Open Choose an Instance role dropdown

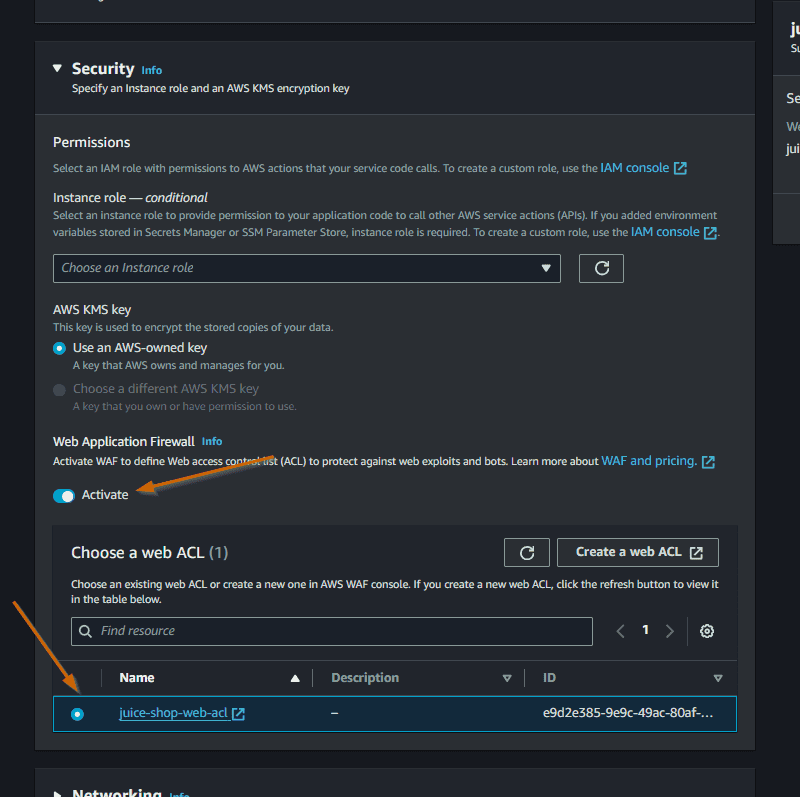(306, 268)
